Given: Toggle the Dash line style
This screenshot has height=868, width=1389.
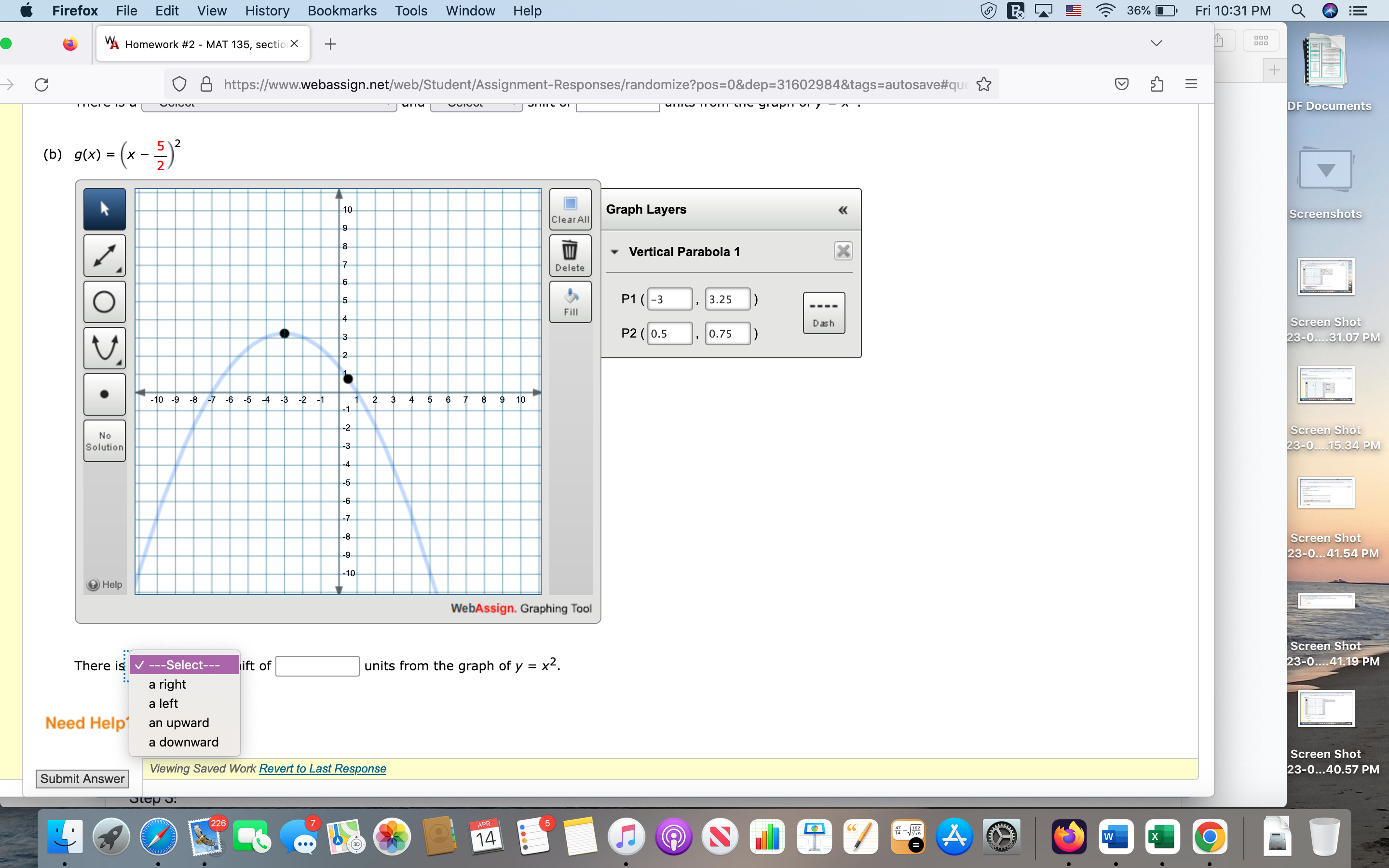Looking at the screenshot, I should point(823,312).
